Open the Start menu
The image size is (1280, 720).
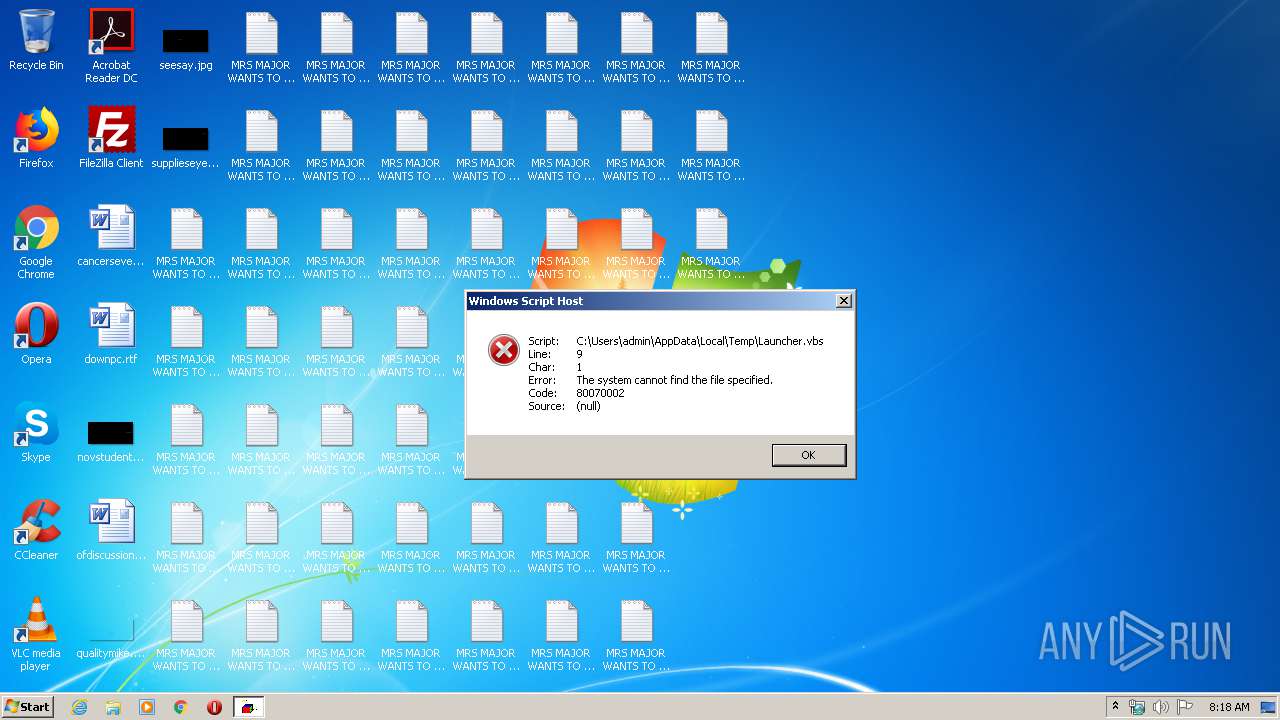tap(27, 707)
